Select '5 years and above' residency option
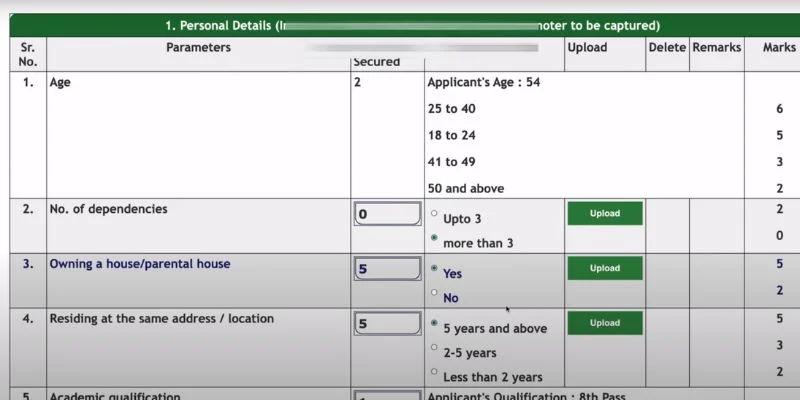Image resolution: width=800 pixels, height=400 pixels. (434, 324)
